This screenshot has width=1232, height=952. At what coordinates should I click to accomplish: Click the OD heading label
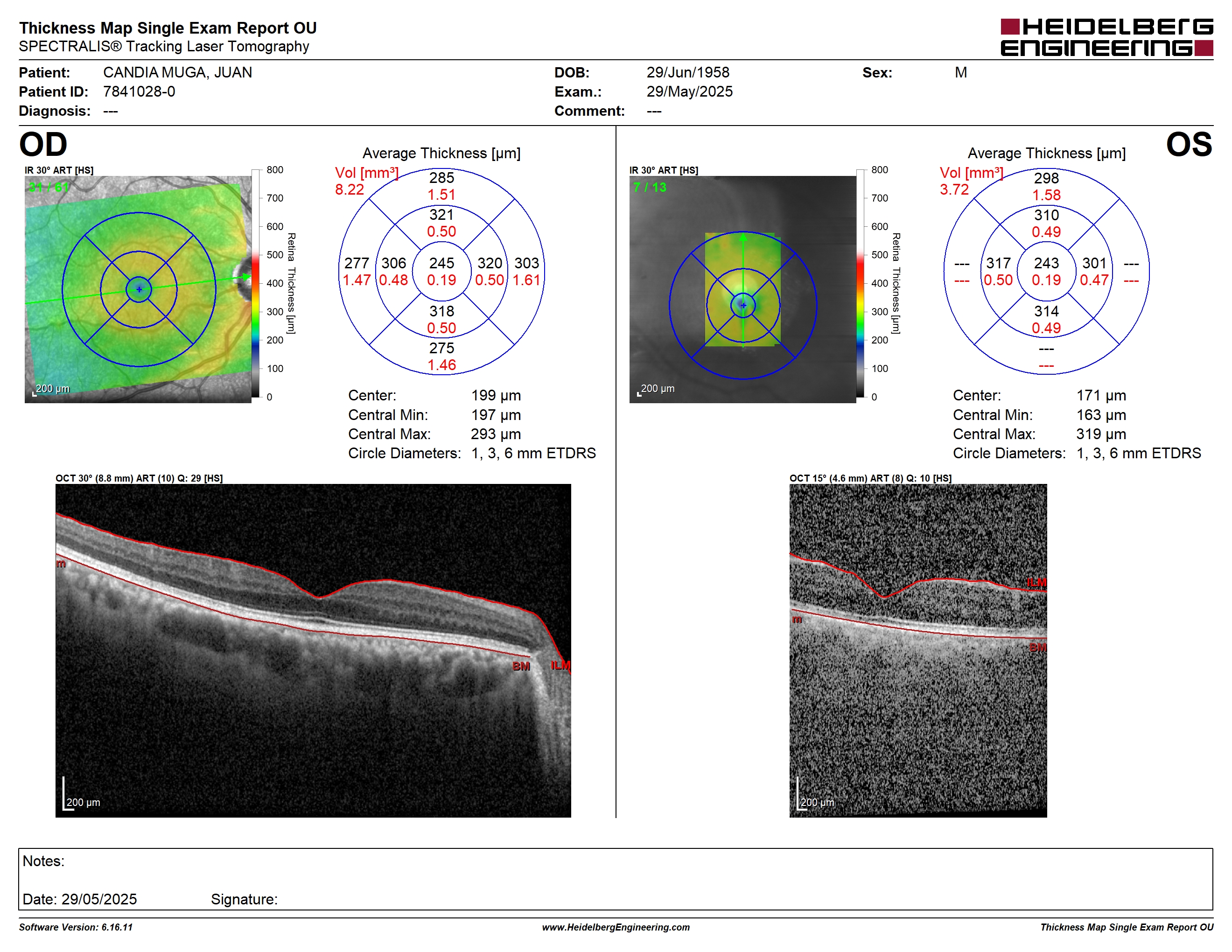click(x=43, y=144)
